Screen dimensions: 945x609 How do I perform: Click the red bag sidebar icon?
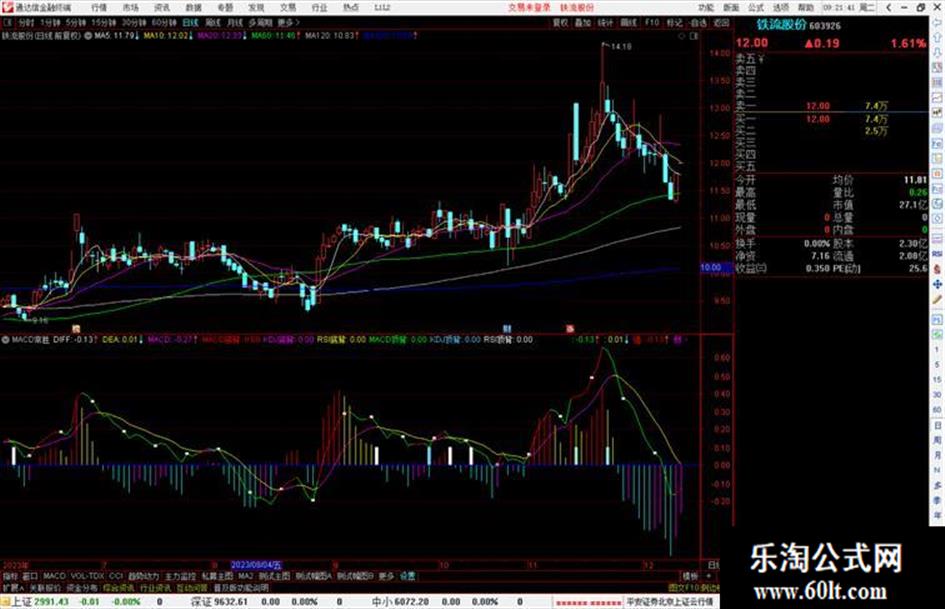[937, 268]
